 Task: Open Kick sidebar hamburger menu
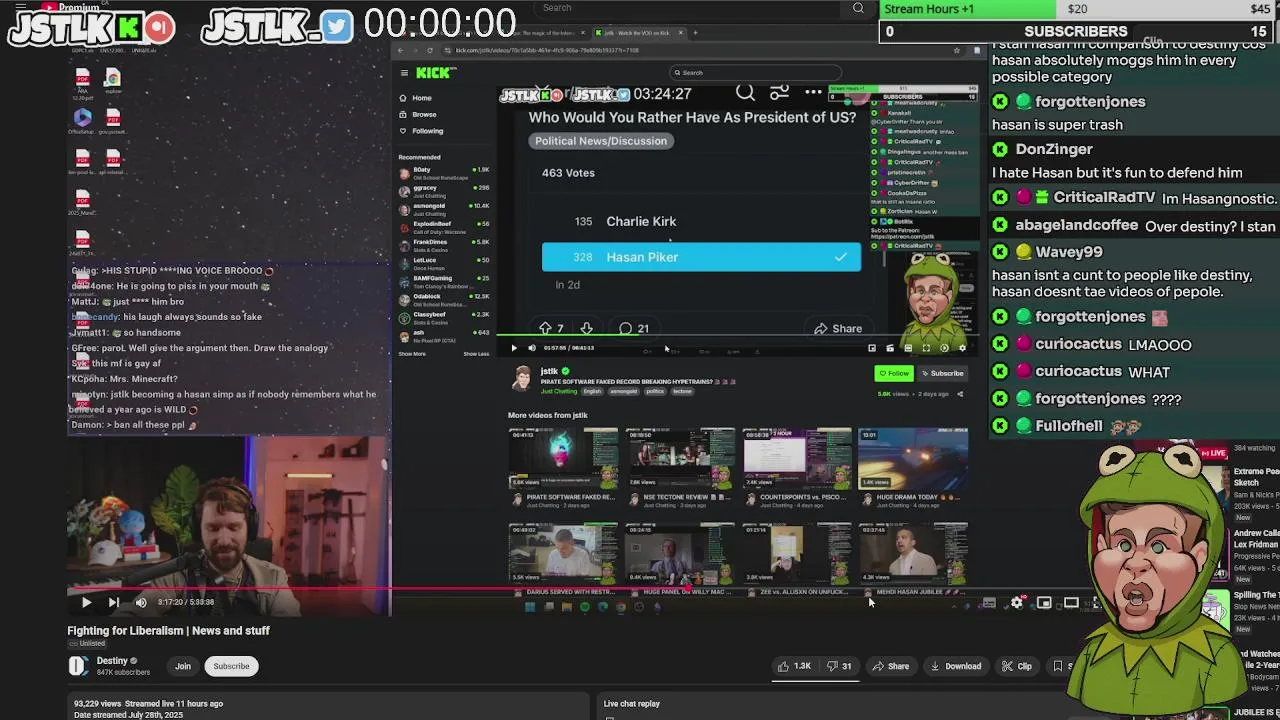[x=404, y=73]
